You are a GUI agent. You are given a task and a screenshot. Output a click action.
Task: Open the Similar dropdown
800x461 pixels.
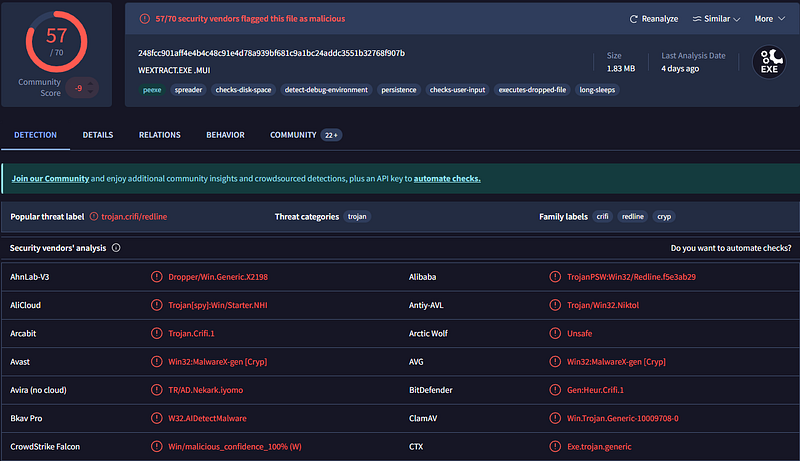coord(716,19)
